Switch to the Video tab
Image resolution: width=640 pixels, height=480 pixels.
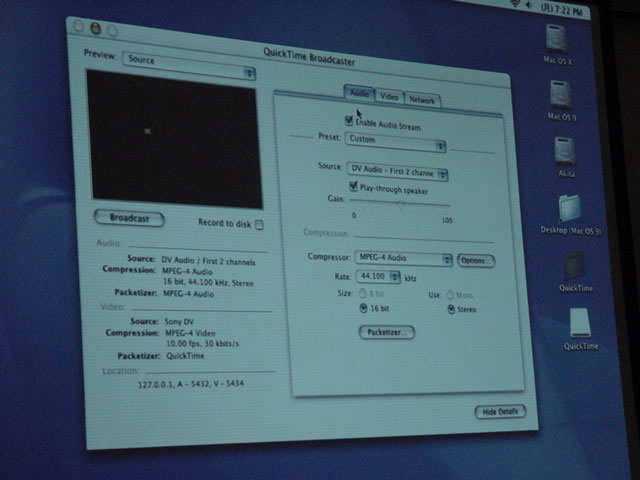390,96
